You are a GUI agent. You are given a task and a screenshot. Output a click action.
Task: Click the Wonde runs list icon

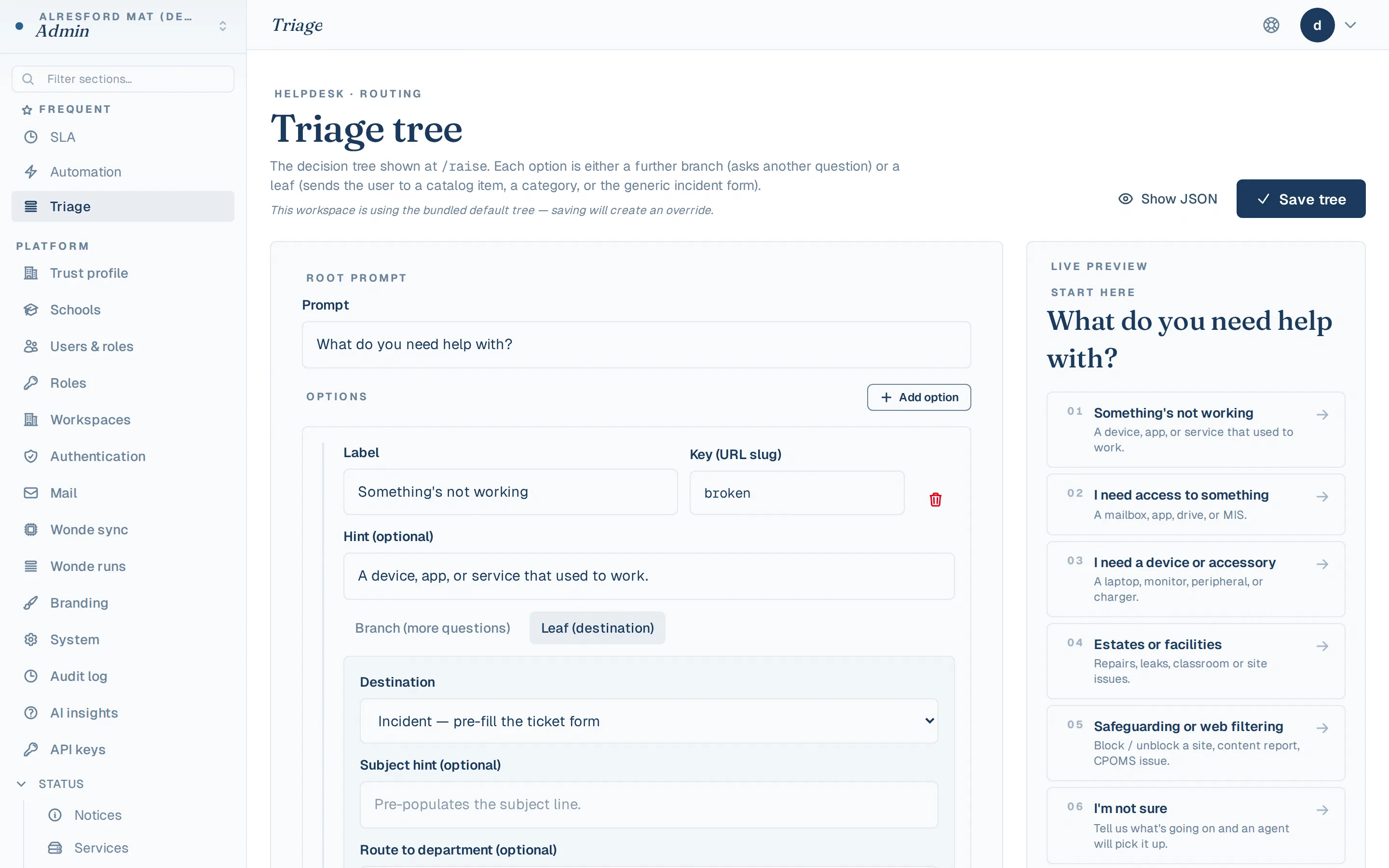click(31, 567)
